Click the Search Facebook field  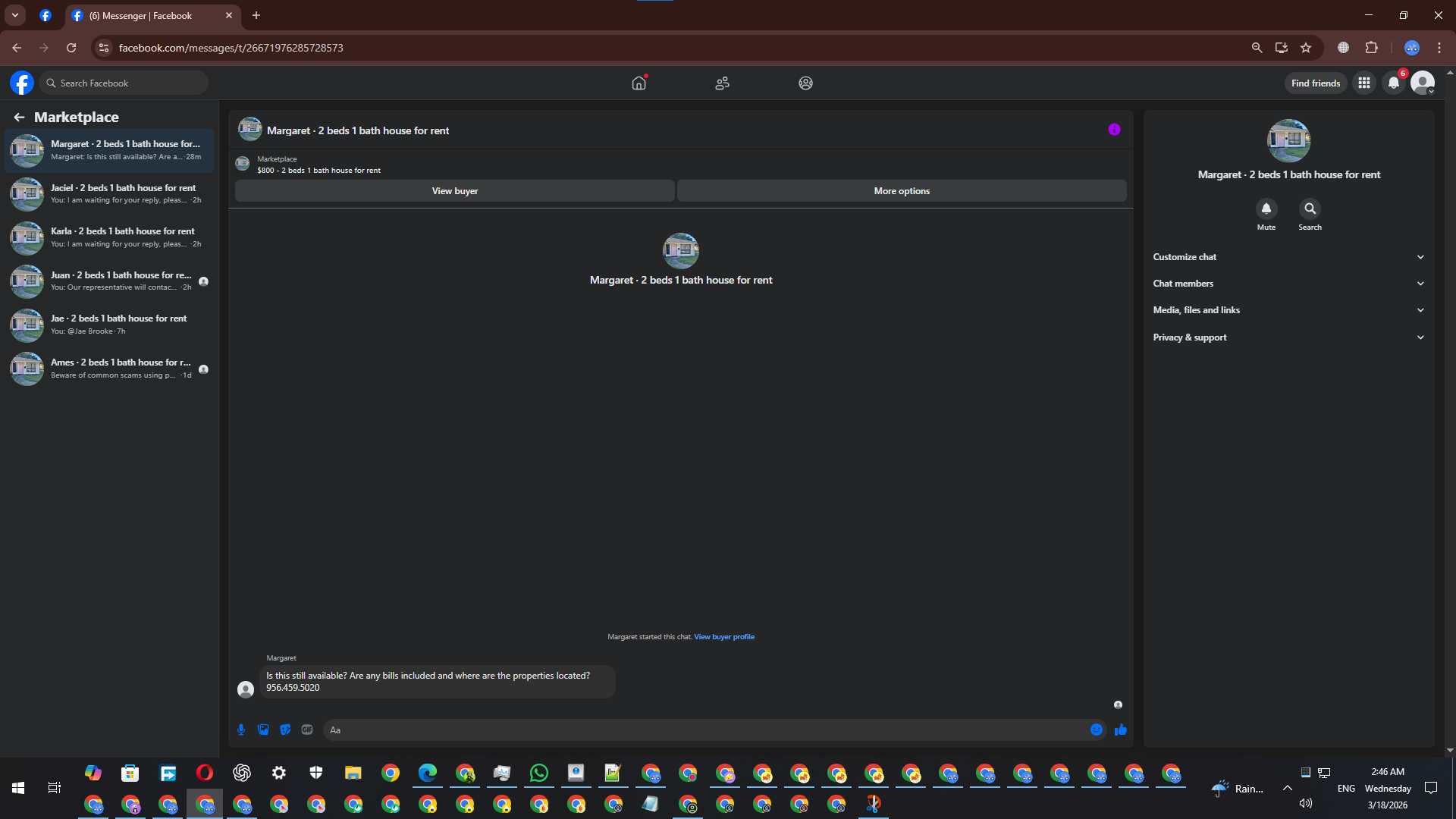(x=124, y=83)
